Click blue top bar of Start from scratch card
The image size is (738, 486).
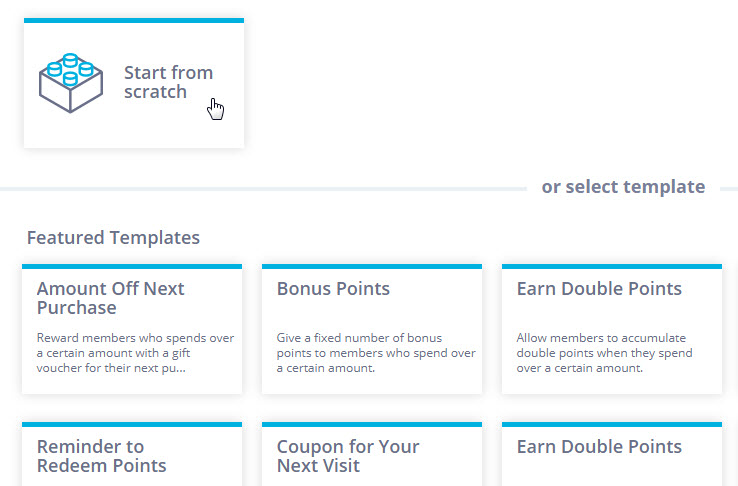134,20
